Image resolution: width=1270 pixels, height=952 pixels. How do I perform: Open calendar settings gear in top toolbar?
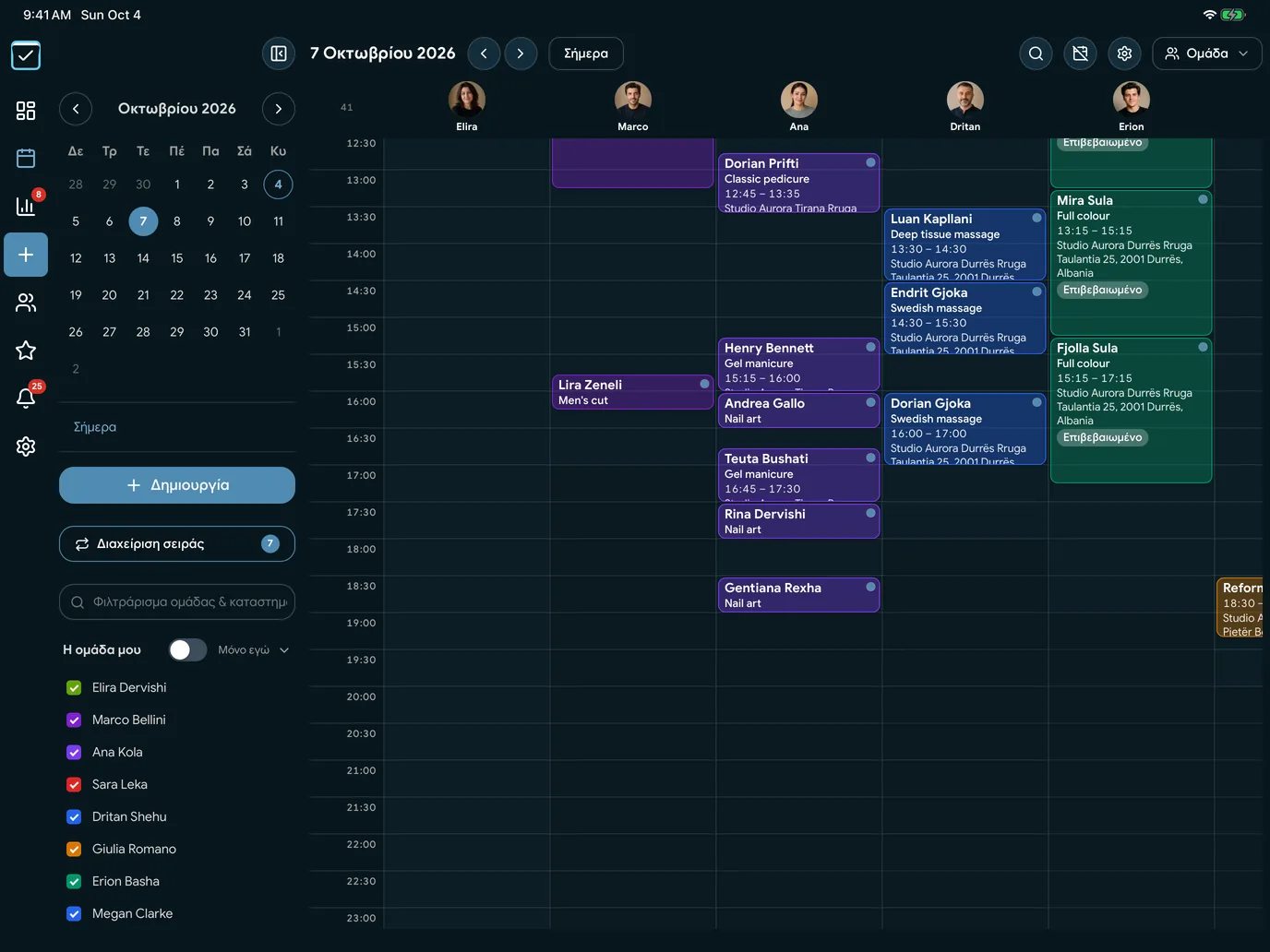(x=1125, y=54)
